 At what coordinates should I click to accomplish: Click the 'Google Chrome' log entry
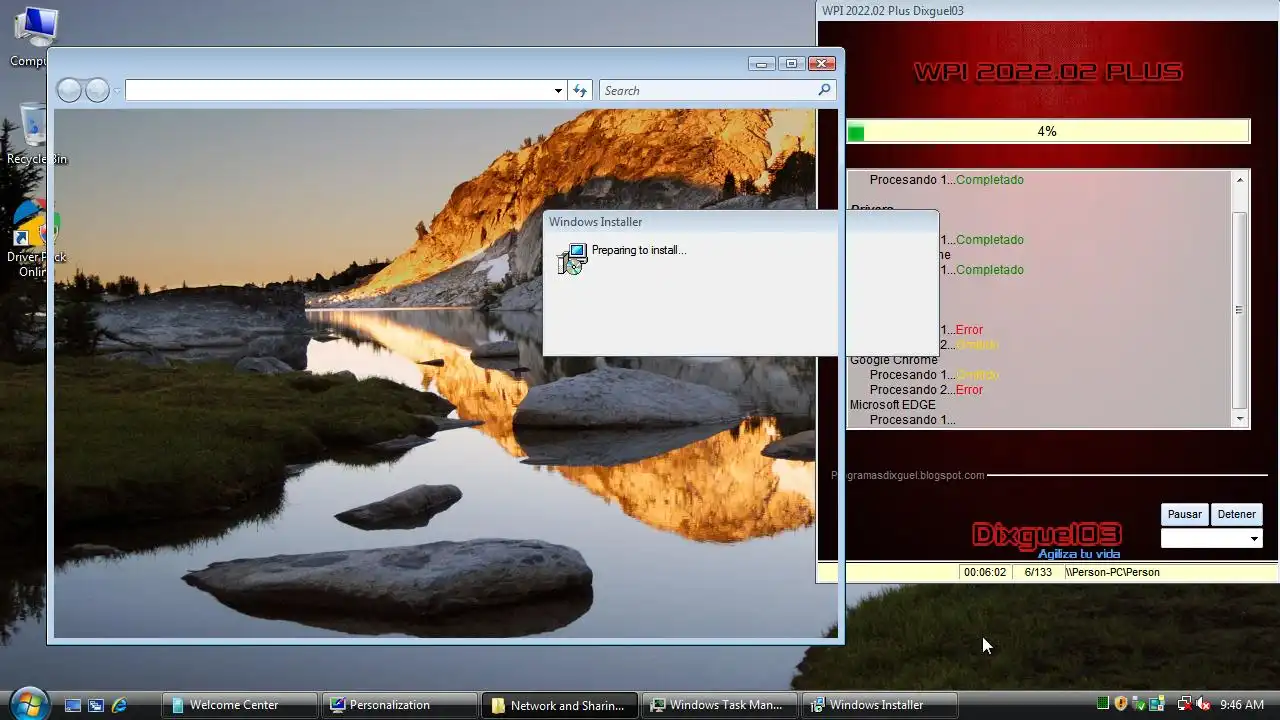[894, 360]
